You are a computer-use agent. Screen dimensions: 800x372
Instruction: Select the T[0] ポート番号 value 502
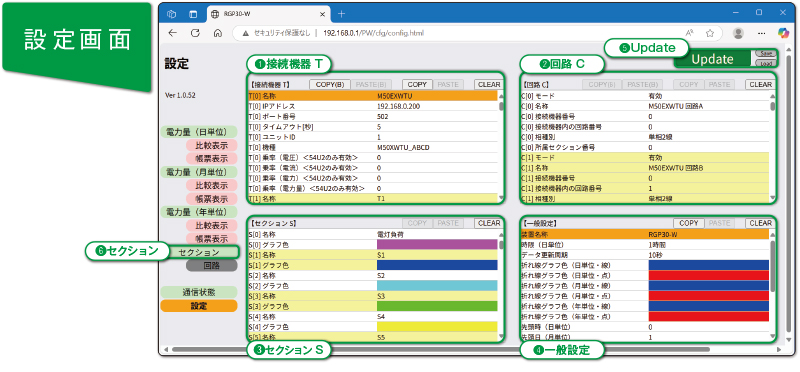382,116
